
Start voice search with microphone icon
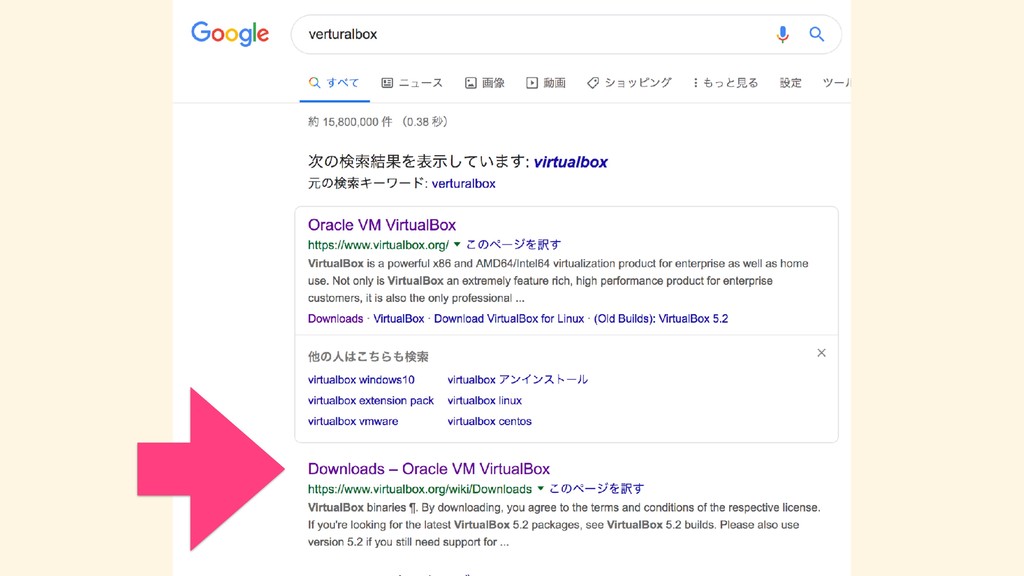pos(782,34)
